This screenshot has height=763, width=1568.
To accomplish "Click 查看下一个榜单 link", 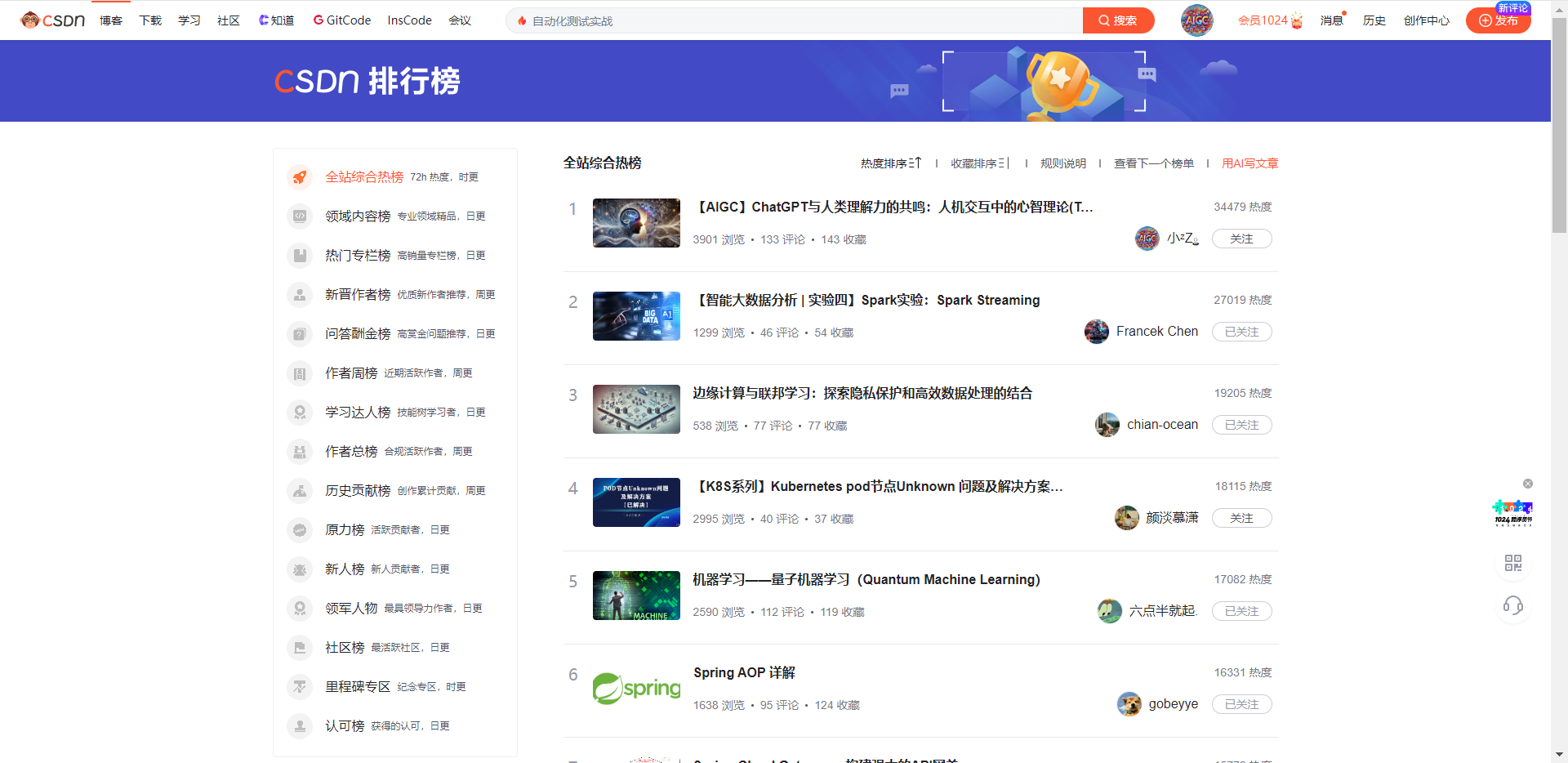I will click(x=1154, y=163).
